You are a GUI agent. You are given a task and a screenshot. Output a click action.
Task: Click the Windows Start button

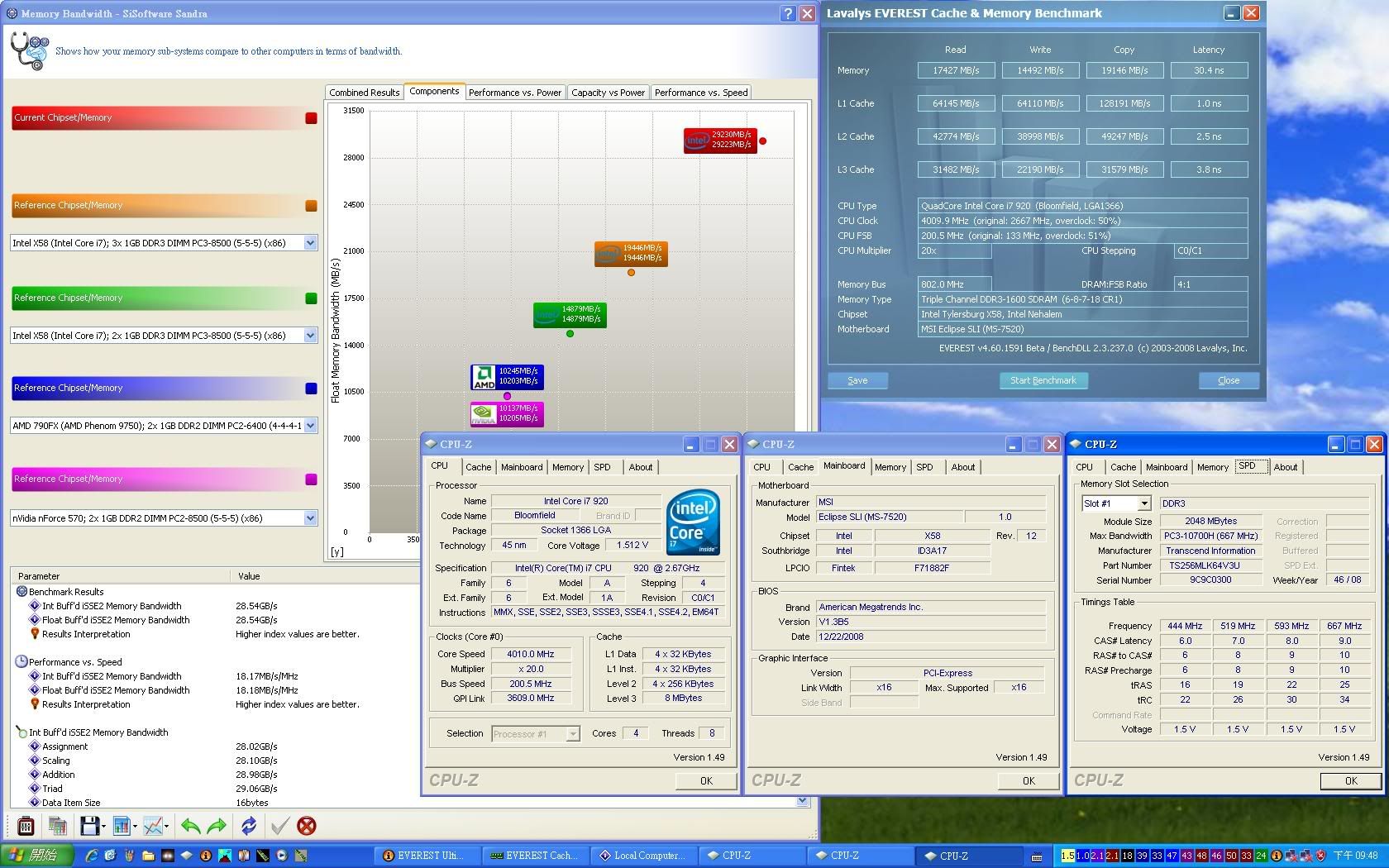pyautogui.click(x=37, y=856)
